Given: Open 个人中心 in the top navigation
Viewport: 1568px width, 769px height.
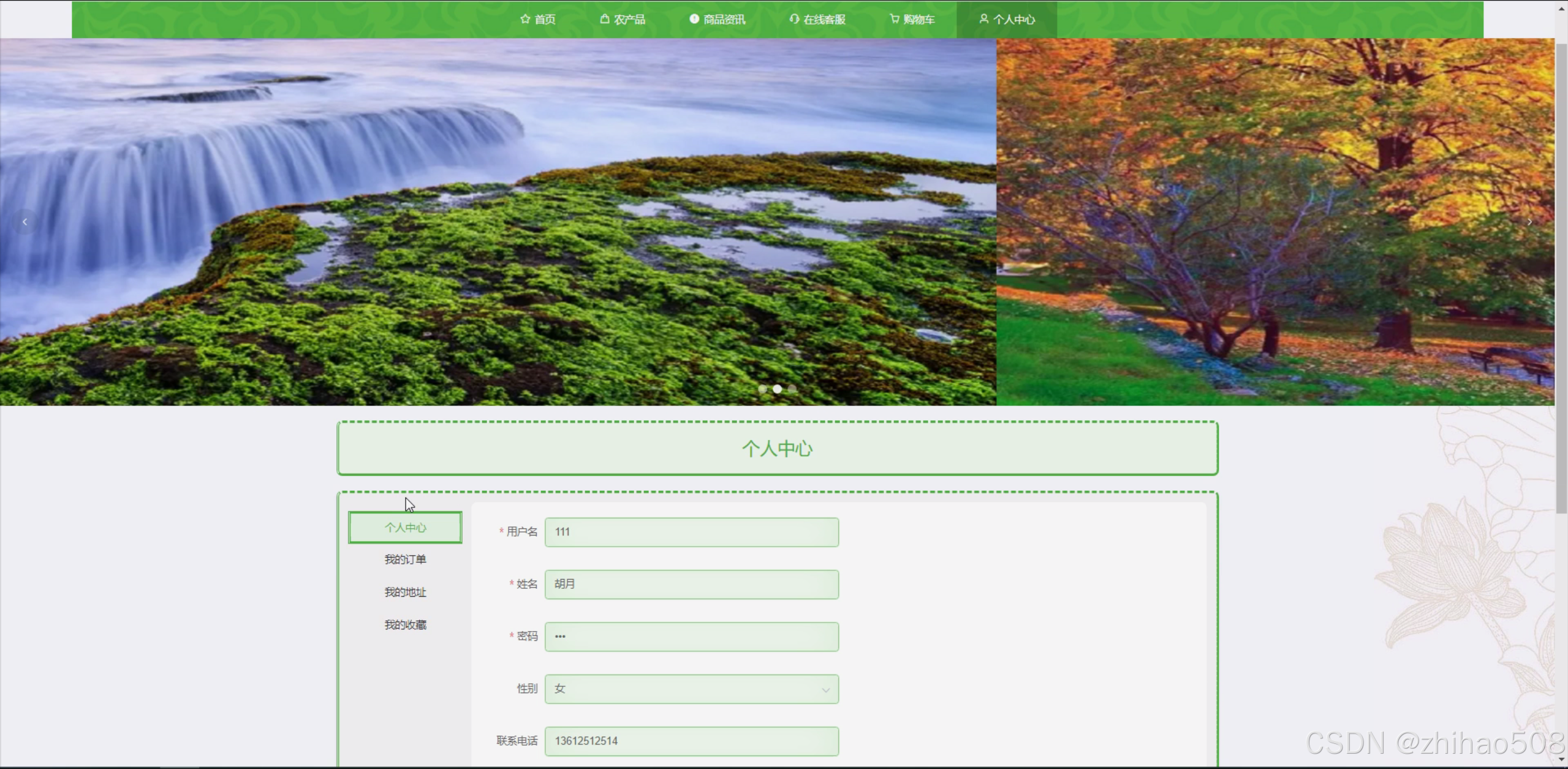Looking at the screenshot, I should tap(1007, 20).
